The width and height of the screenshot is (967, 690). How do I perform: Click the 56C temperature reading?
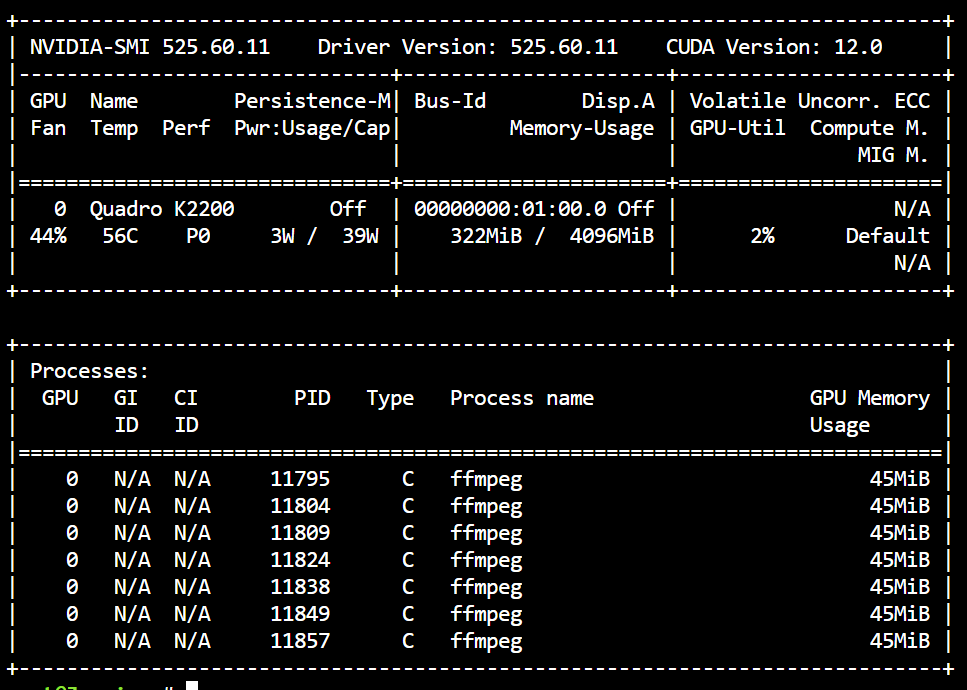tap(120, 236)
